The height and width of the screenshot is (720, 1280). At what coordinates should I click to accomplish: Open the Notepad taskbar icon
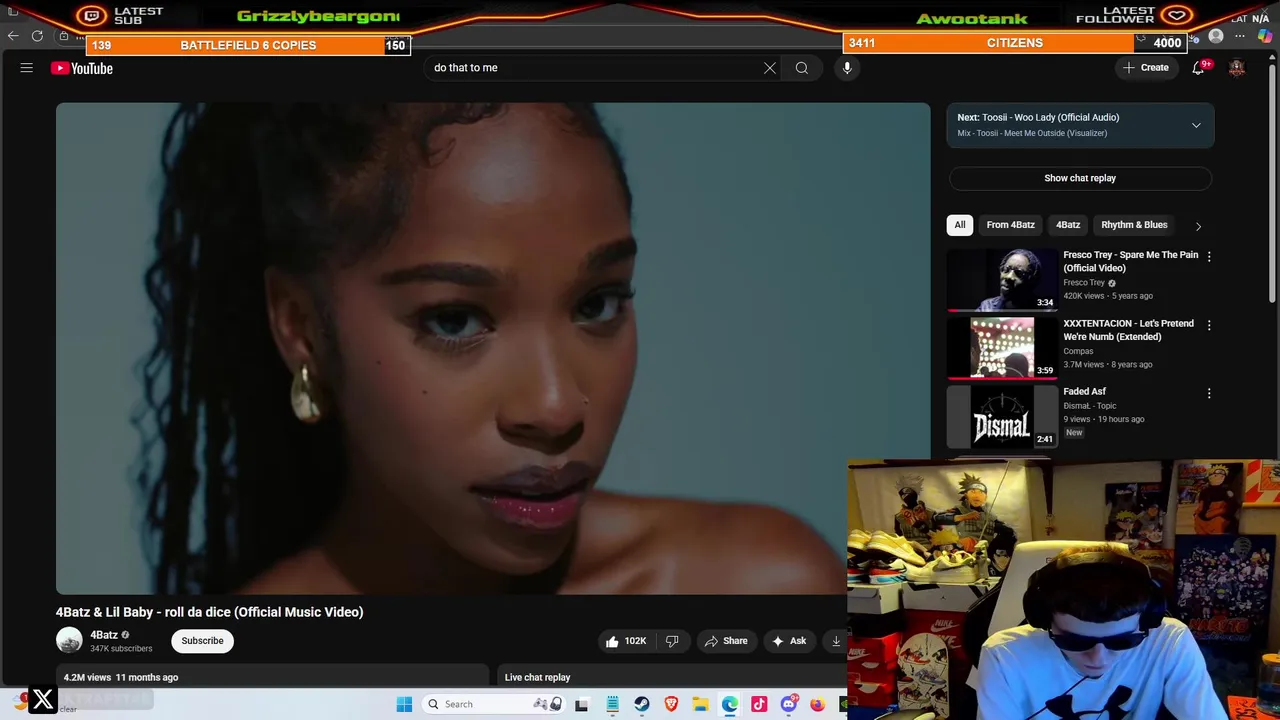[612, 704]
